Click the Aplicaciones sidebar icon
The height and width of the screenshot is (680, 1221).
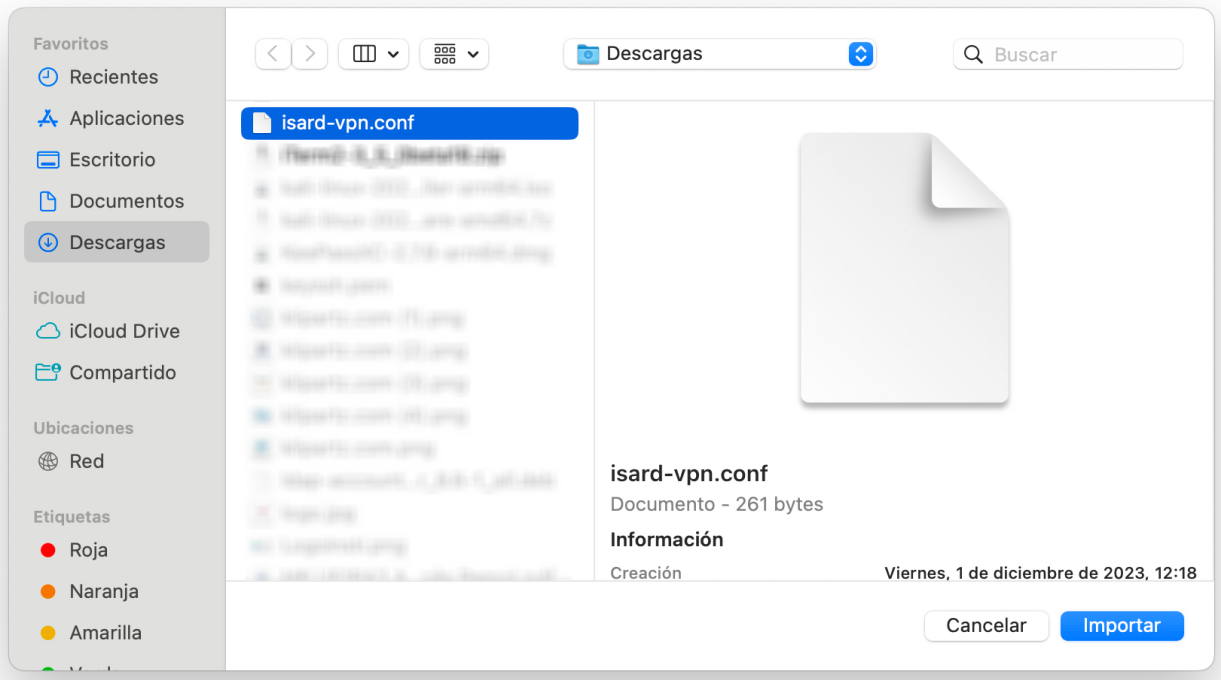(48, 119)
